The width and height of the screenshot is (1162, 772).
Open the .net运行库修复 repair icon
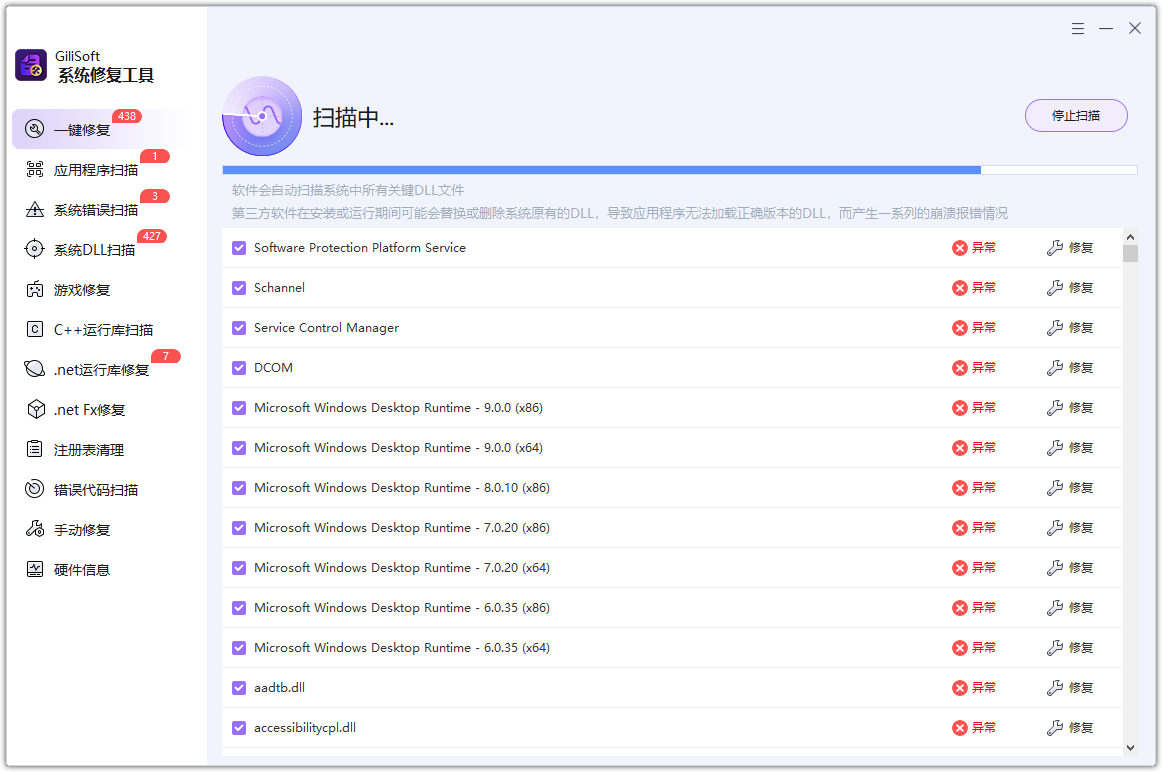[36, 369]
